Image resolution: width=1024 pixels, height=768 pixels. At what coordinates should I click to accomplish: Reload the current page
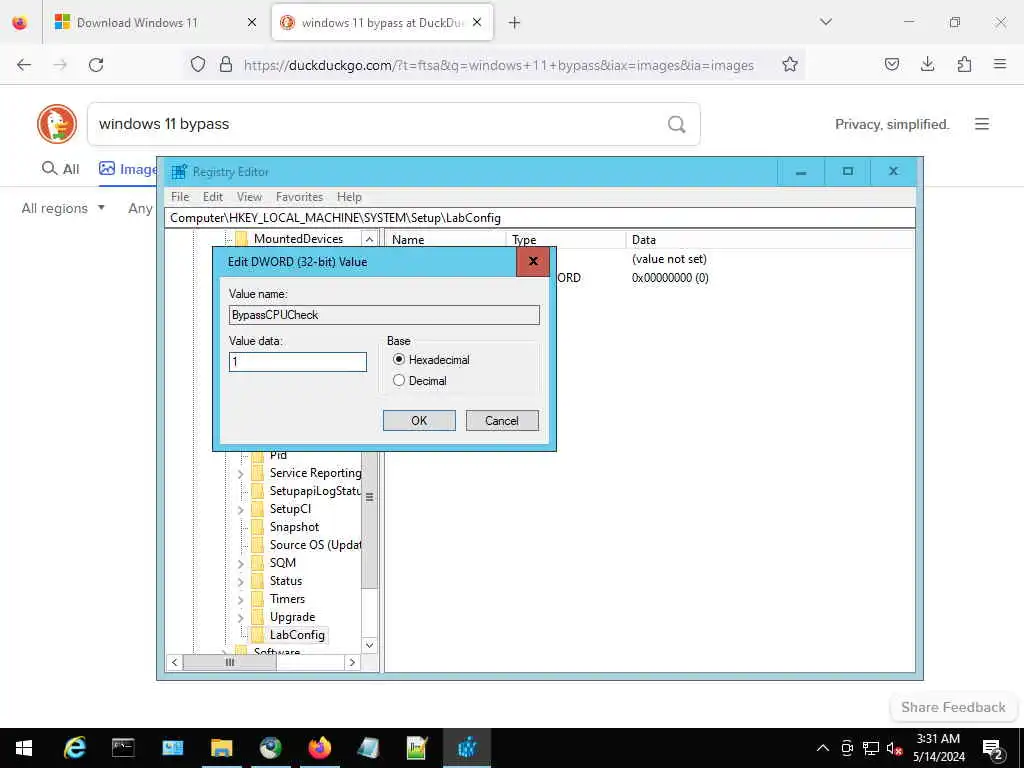tap(96, 65)
